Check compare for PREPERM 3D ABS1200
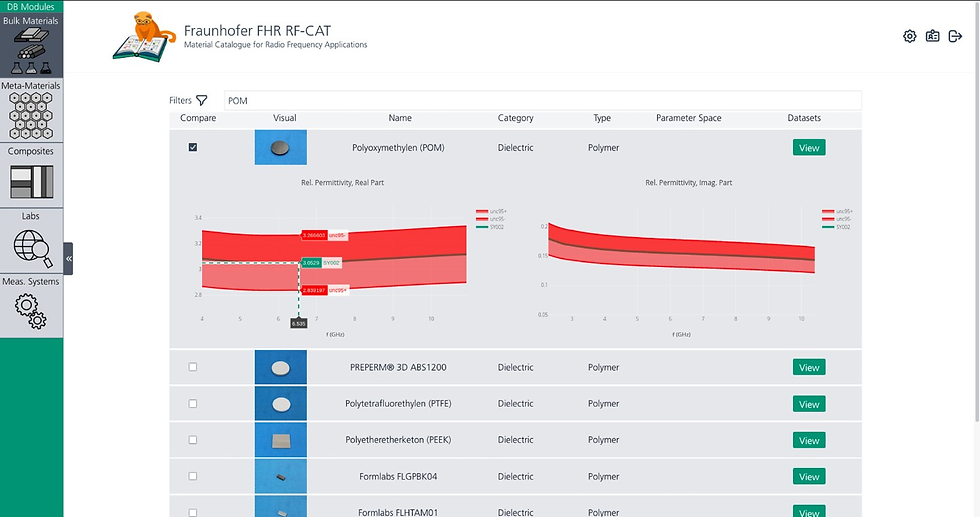980x517 pixels. coord(192,367)
